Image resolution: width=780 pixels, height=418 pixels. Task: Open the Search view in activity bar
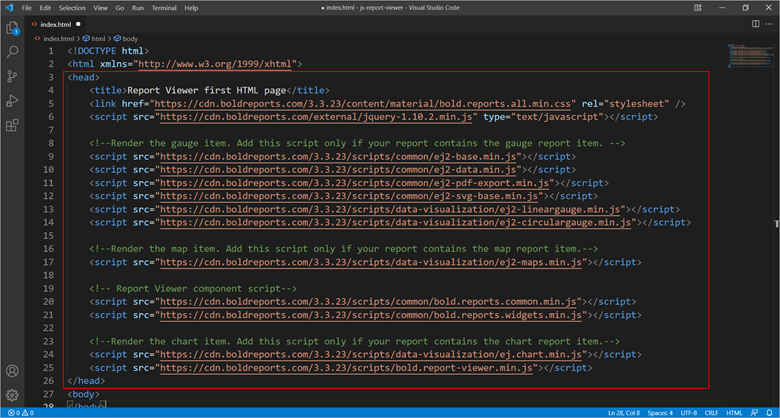tap(12, 52)
